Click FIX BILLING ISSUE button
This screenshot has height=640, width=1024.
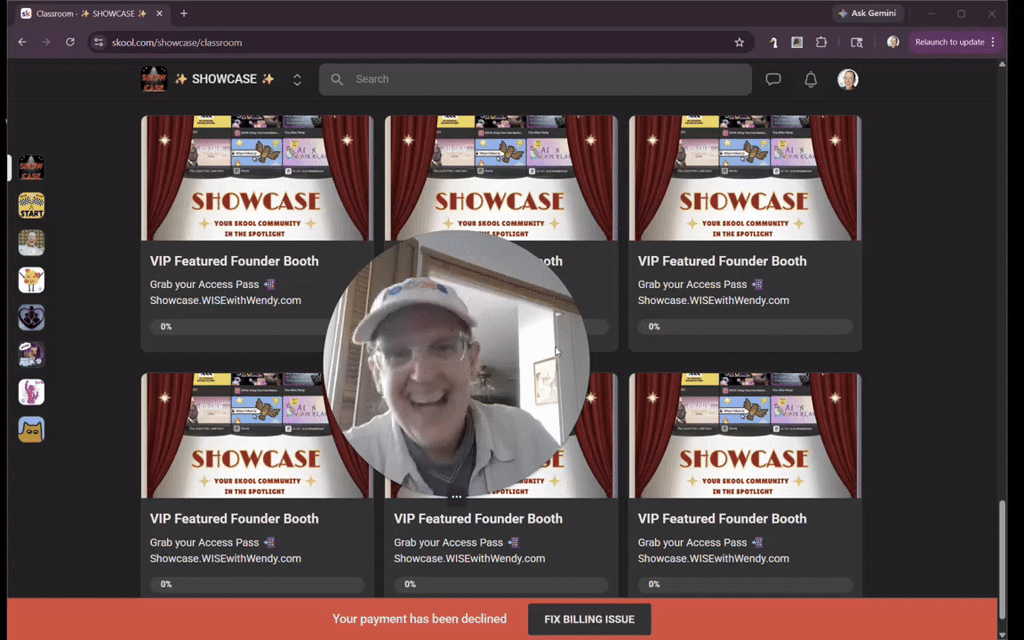[x=589, y=619]
